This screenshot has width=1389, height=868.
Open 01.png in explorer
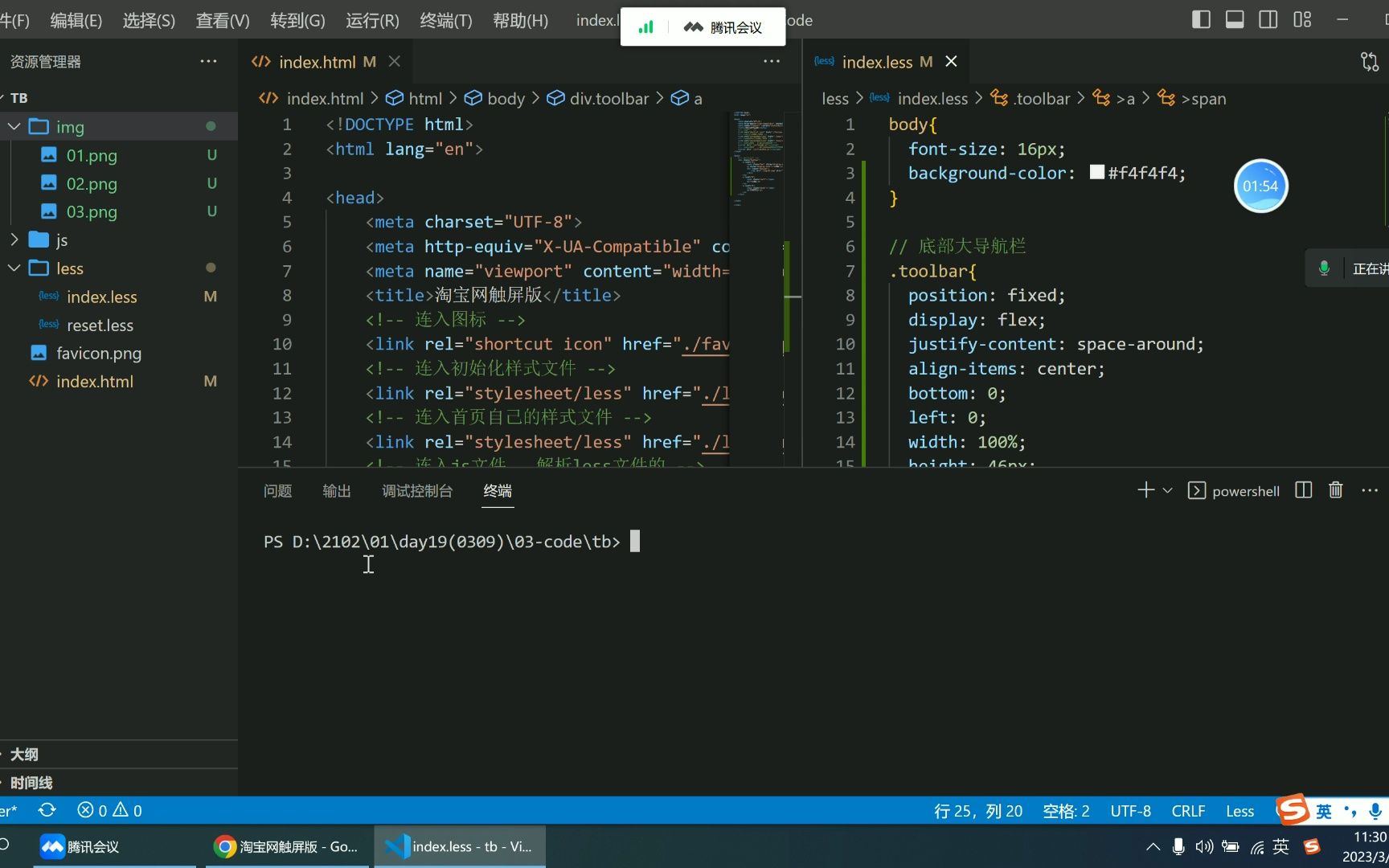[x=92, y=155]
